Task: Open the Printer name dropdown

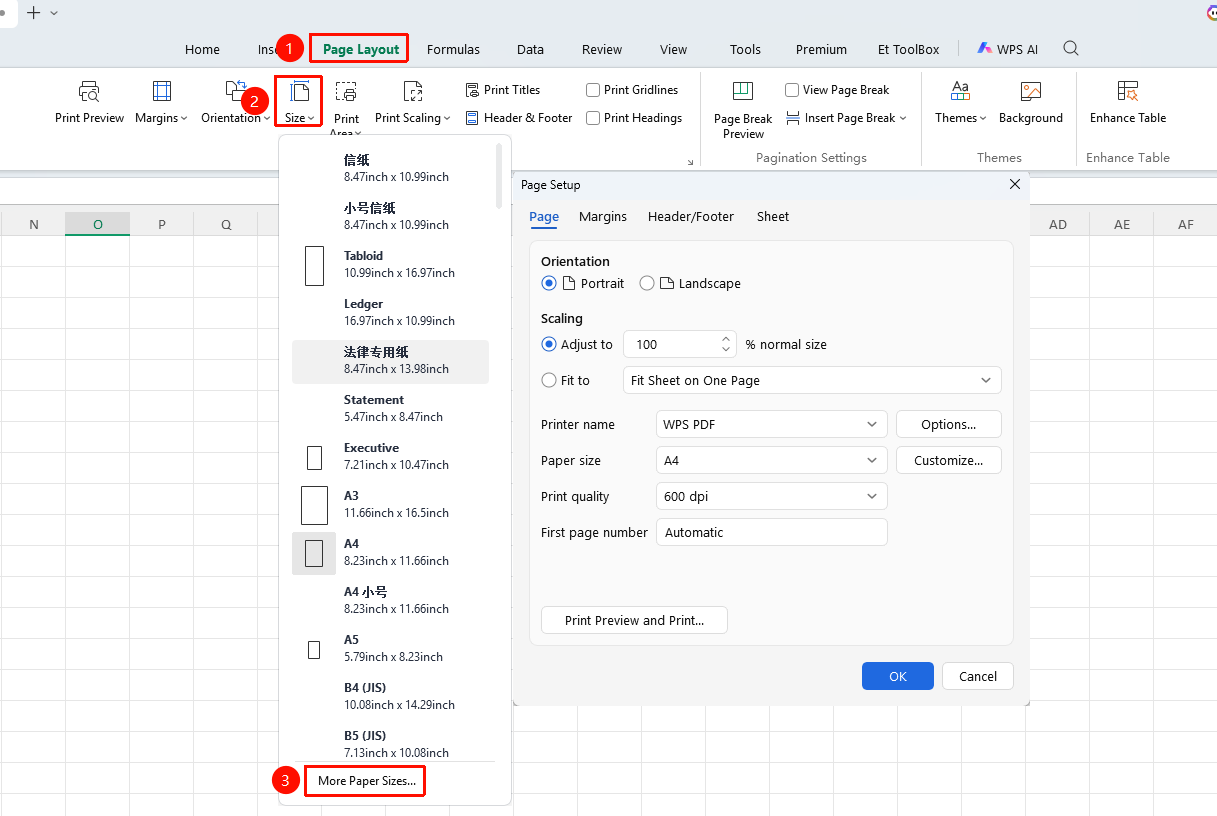Action: click(772, 425)
